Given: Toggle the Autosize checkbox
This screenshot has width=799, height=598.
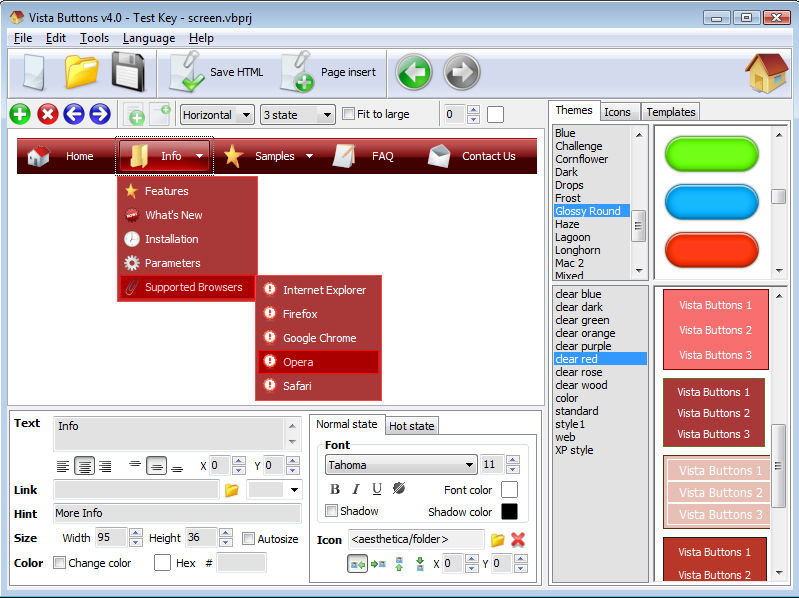Looking at the screenshot, I should point(249,538).
